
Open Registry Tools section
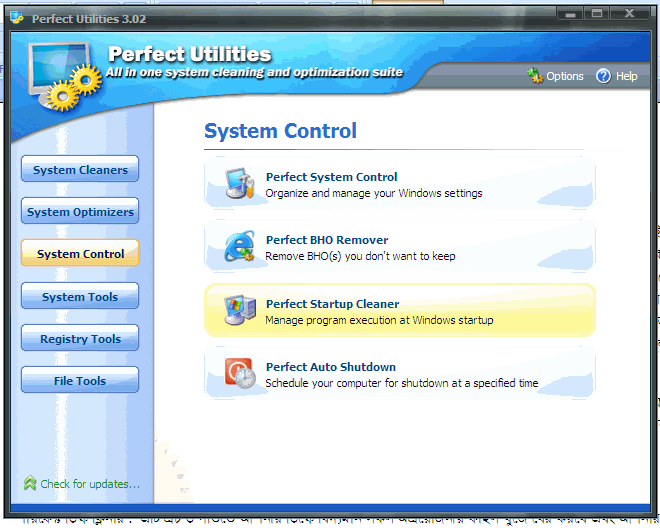[x=80, y=338]
